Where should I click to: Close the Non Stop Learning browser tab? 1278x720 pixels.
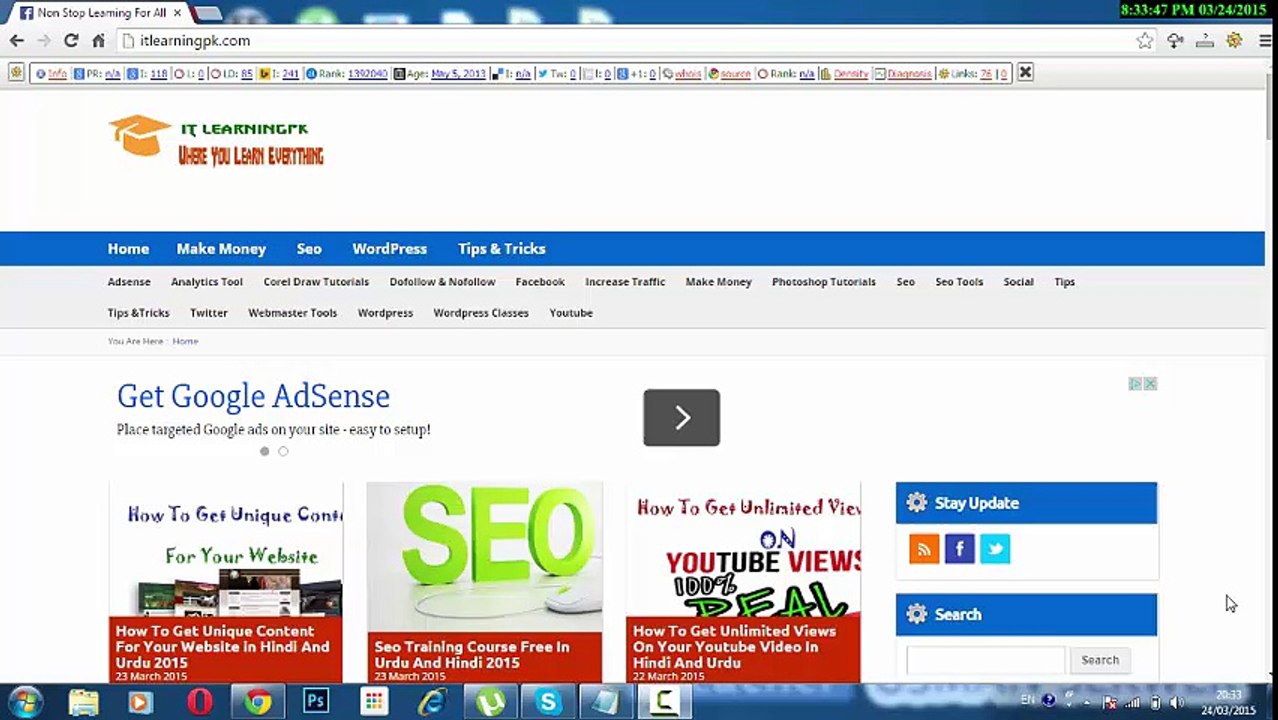(178, 13)
